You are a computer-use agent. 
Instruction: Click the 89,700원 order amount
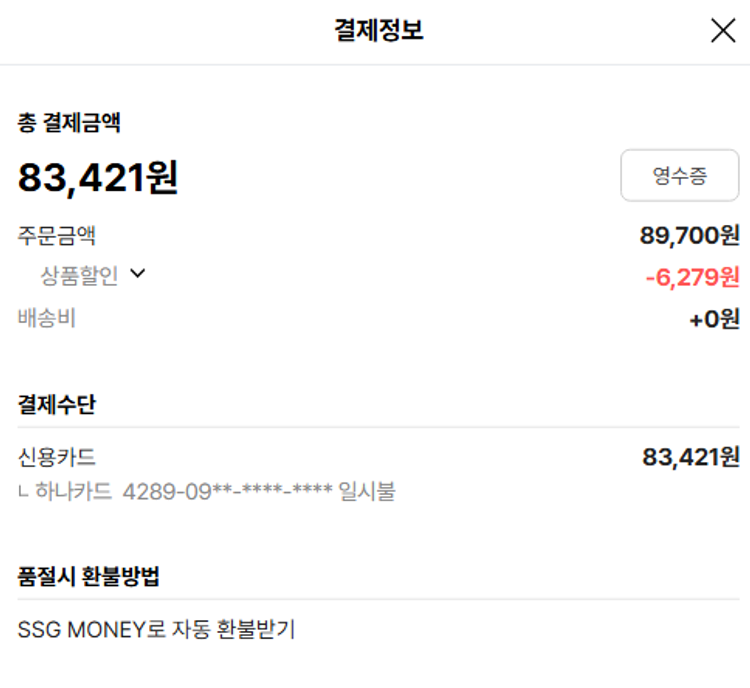689,236
